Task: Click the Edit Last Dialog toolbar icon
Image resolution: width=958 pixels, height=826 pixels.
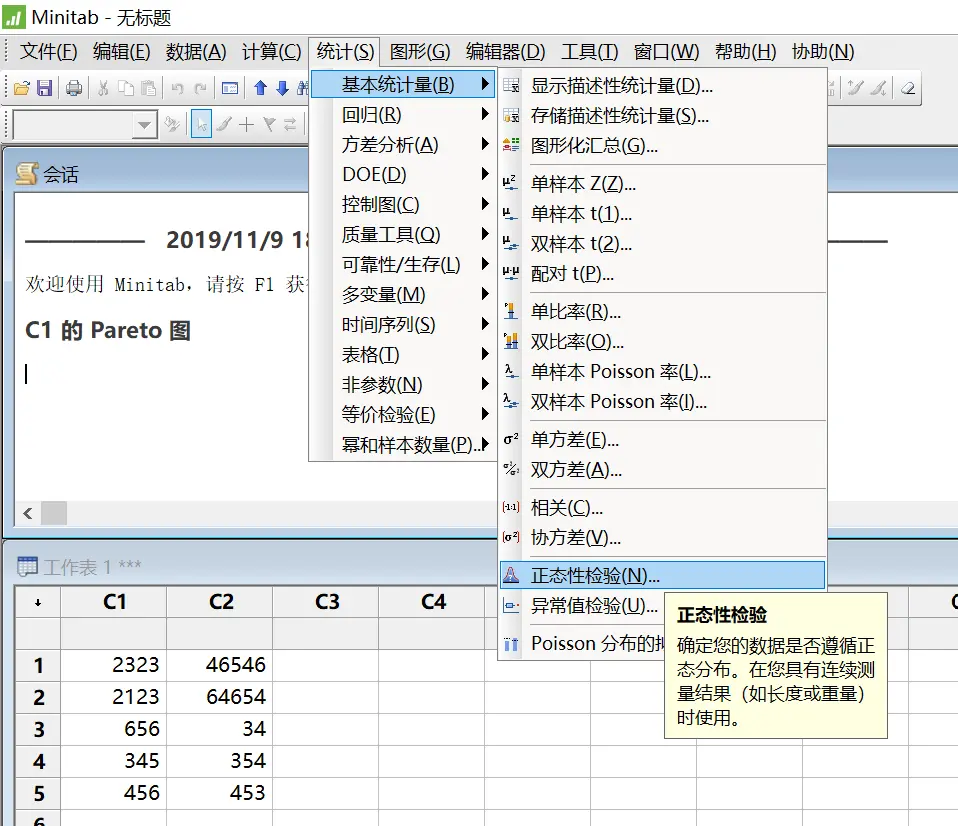Action: click(x=230, y=89)
